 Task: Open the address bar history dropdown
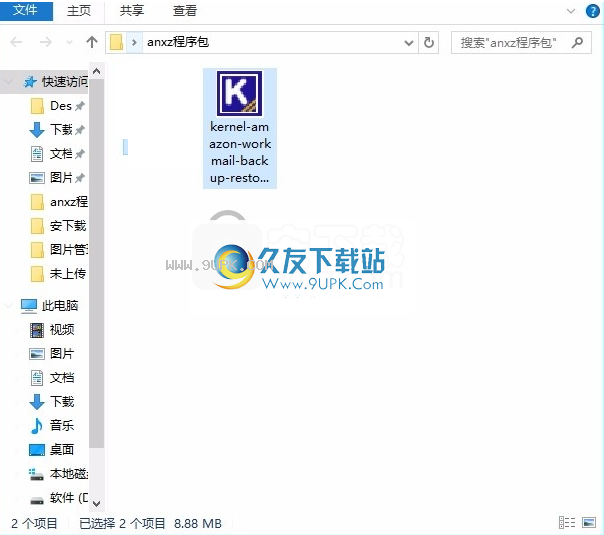tap(409, 42)
